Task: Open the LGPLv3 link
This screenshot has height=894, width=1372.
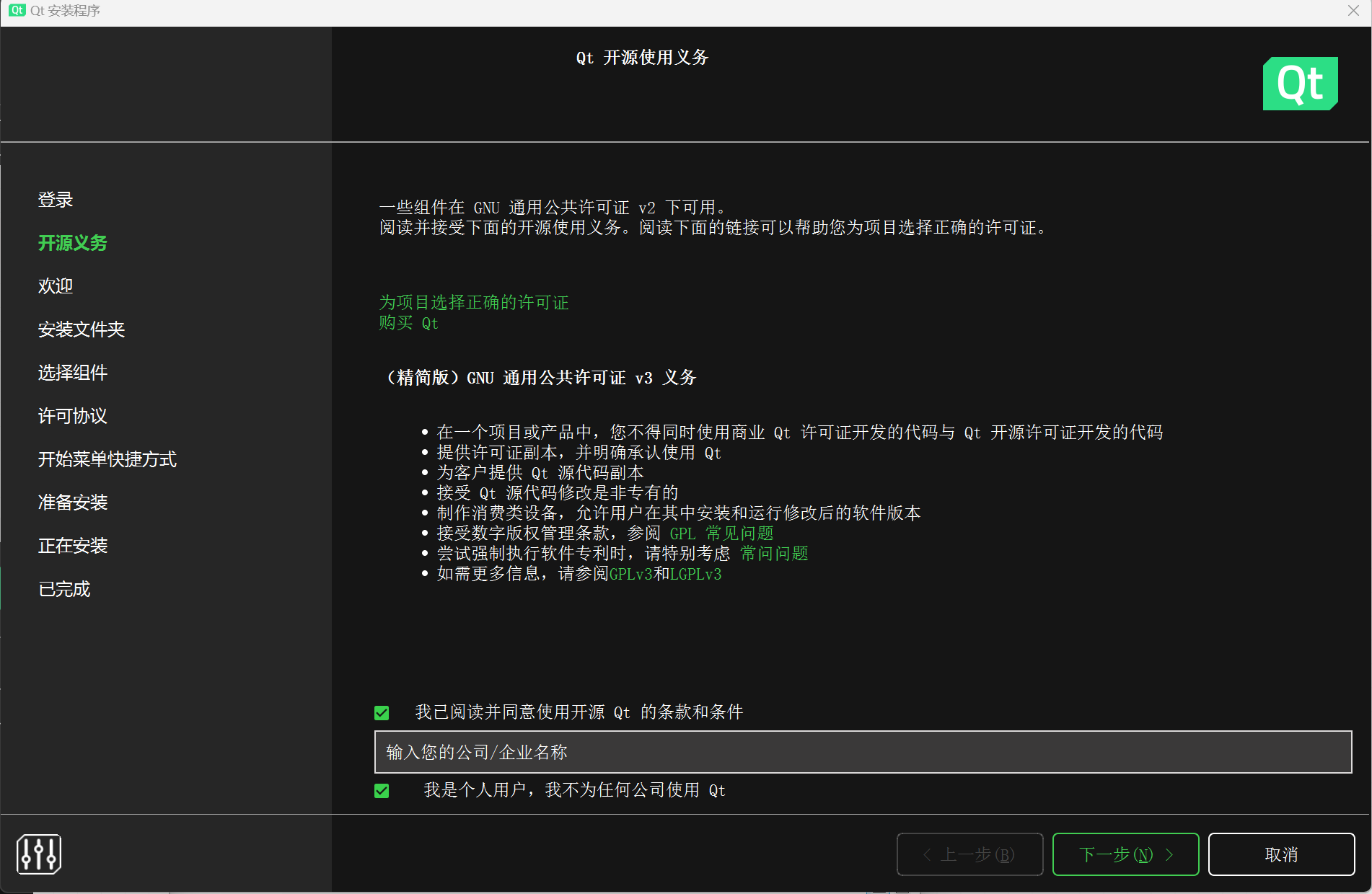Action: click(x=695, y=575)
